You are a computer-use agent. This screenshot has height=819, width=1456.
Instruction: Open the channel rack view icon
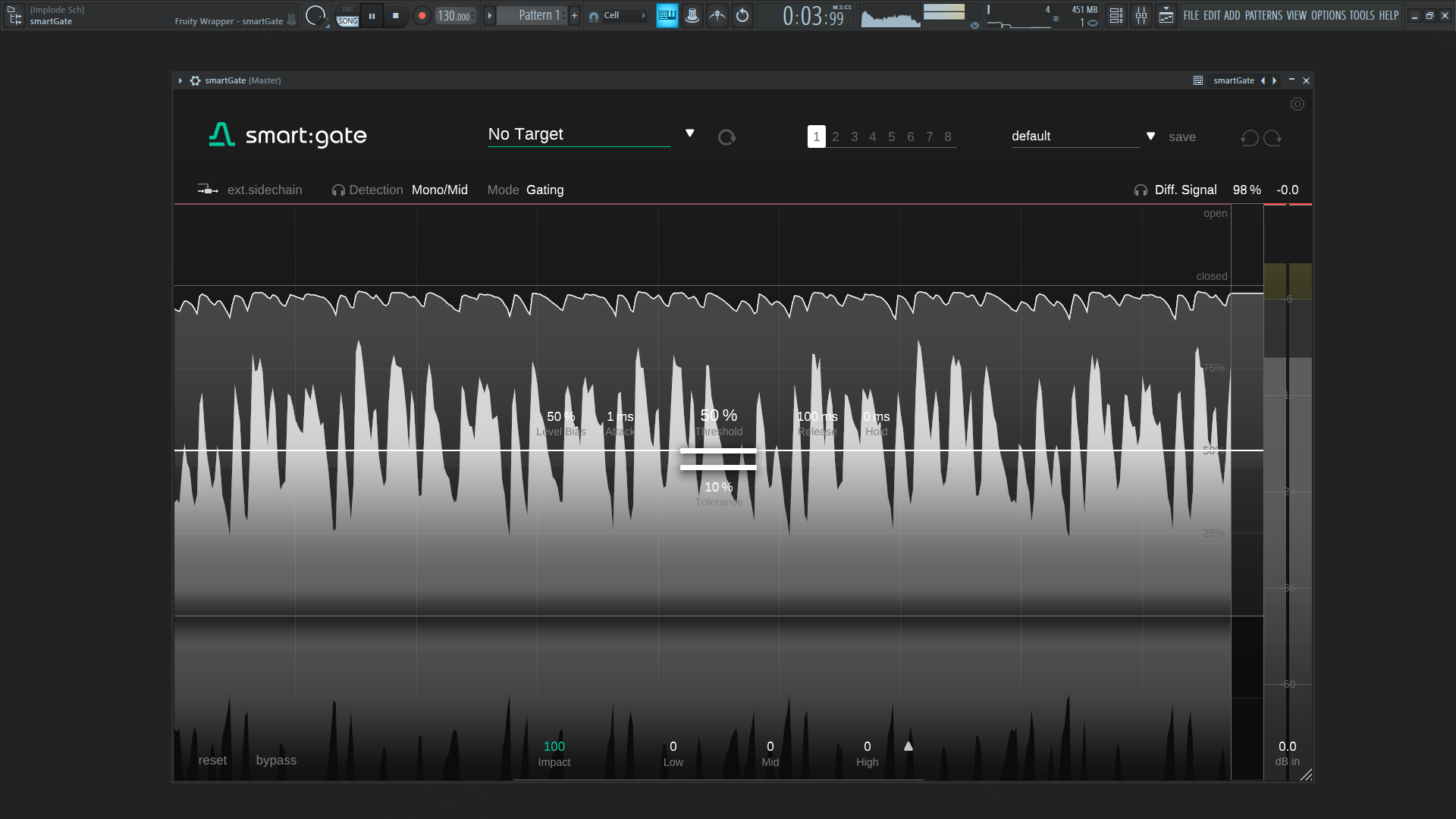[x=1166, y=15]
